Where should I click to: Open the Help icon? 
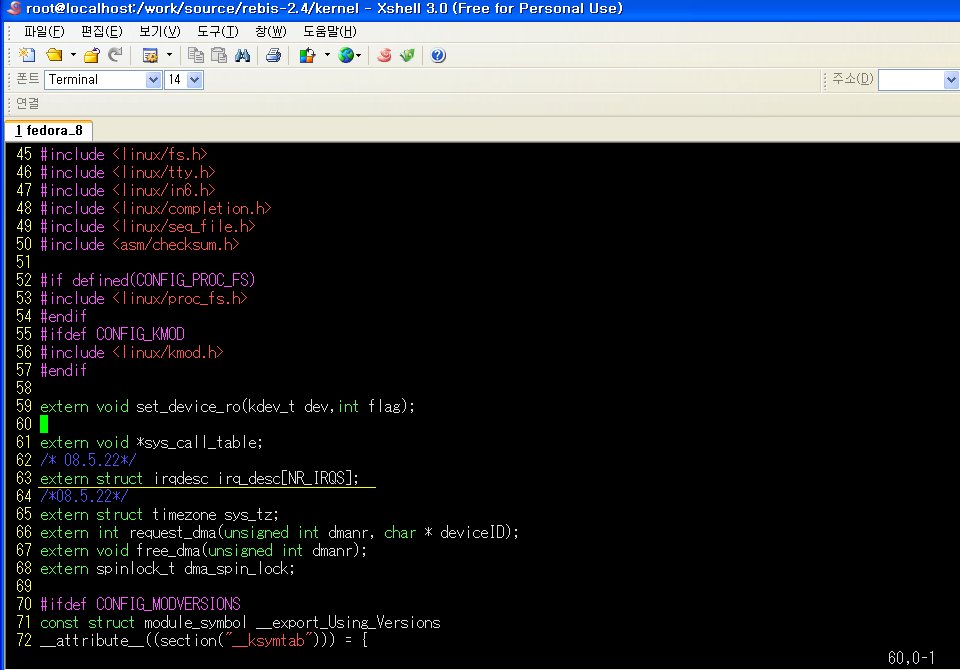tap(437, 55)
